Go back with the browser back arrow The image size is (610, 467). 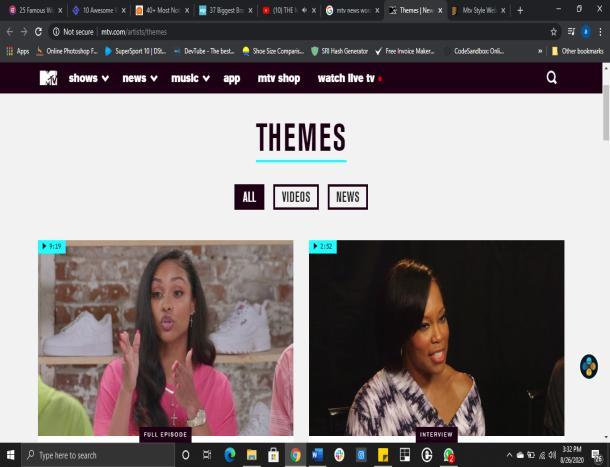coord(10,32)
